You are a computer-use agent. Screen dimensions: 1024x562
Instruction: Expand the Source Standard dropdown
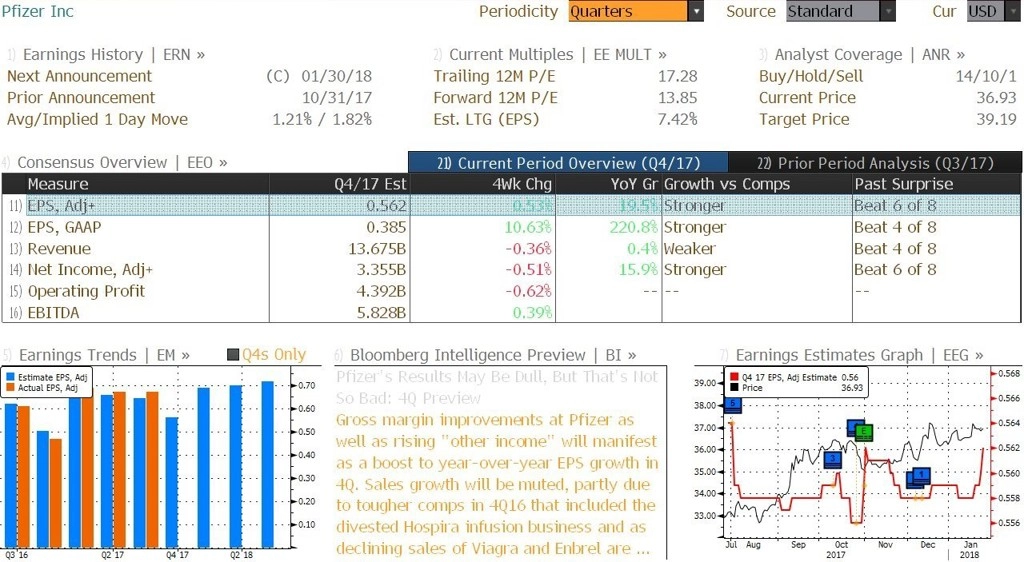888,12
